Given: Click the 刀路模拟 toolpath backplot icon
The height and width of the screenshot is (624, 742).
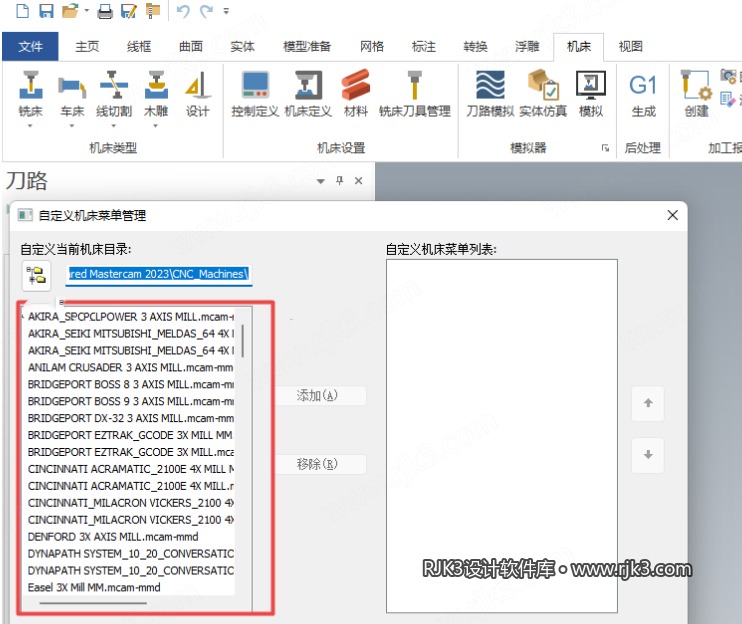Looking at the screenshot, I should tap(490, 94).
